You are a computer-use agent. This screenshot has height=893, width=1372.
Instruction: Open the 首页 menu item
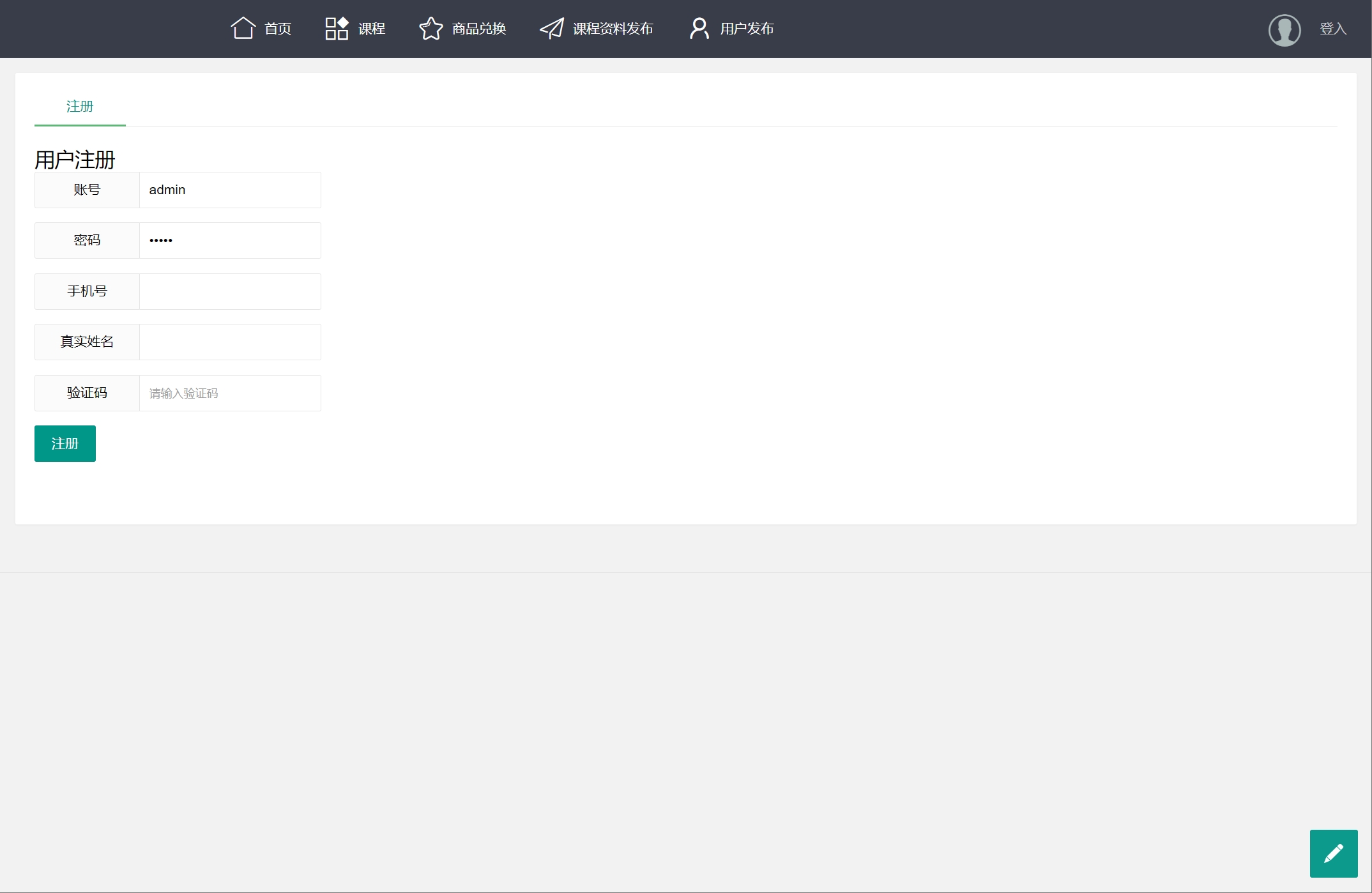click(x=278, y=29)
